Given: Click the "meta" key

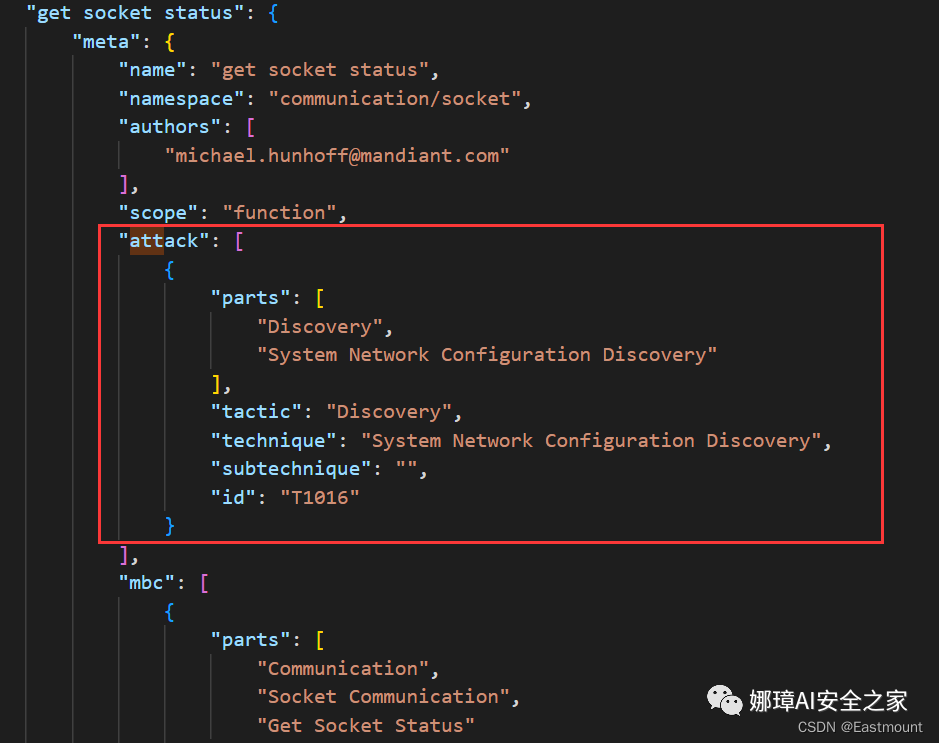Looking at the screenshot, I should [x=106, y=41].
